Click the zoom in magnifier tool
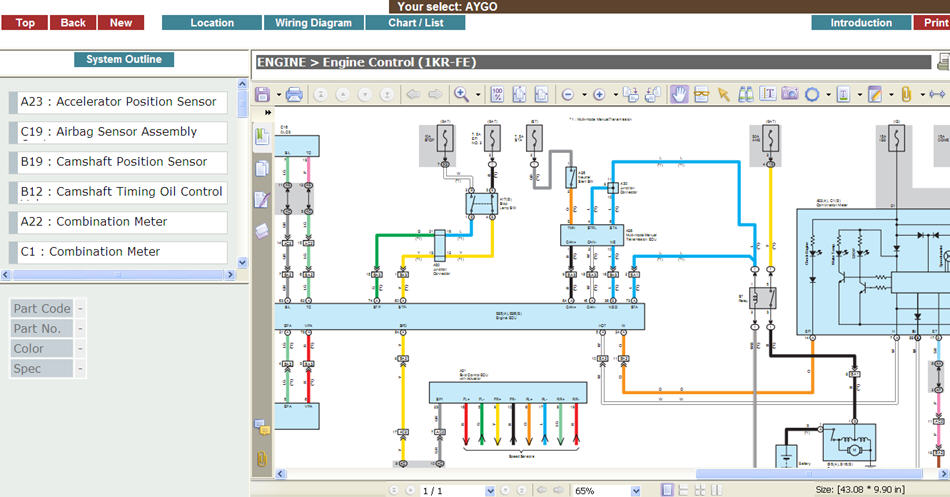 coord(462,95)
